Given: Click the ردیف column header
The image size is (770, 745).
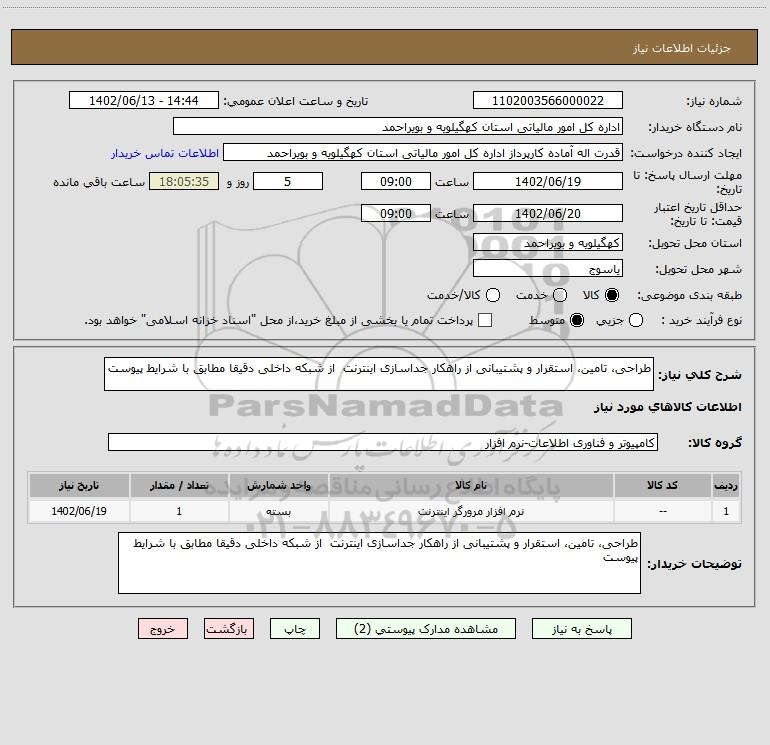Looking at the screenshot, I should 726,486.
